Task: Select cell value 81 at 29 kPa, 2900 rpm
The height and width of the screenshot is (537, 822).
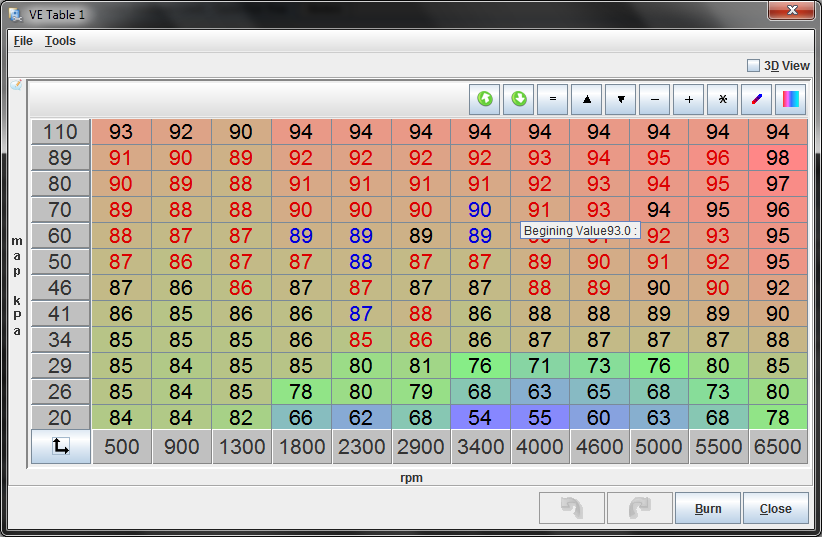Action: click(421, 366)
